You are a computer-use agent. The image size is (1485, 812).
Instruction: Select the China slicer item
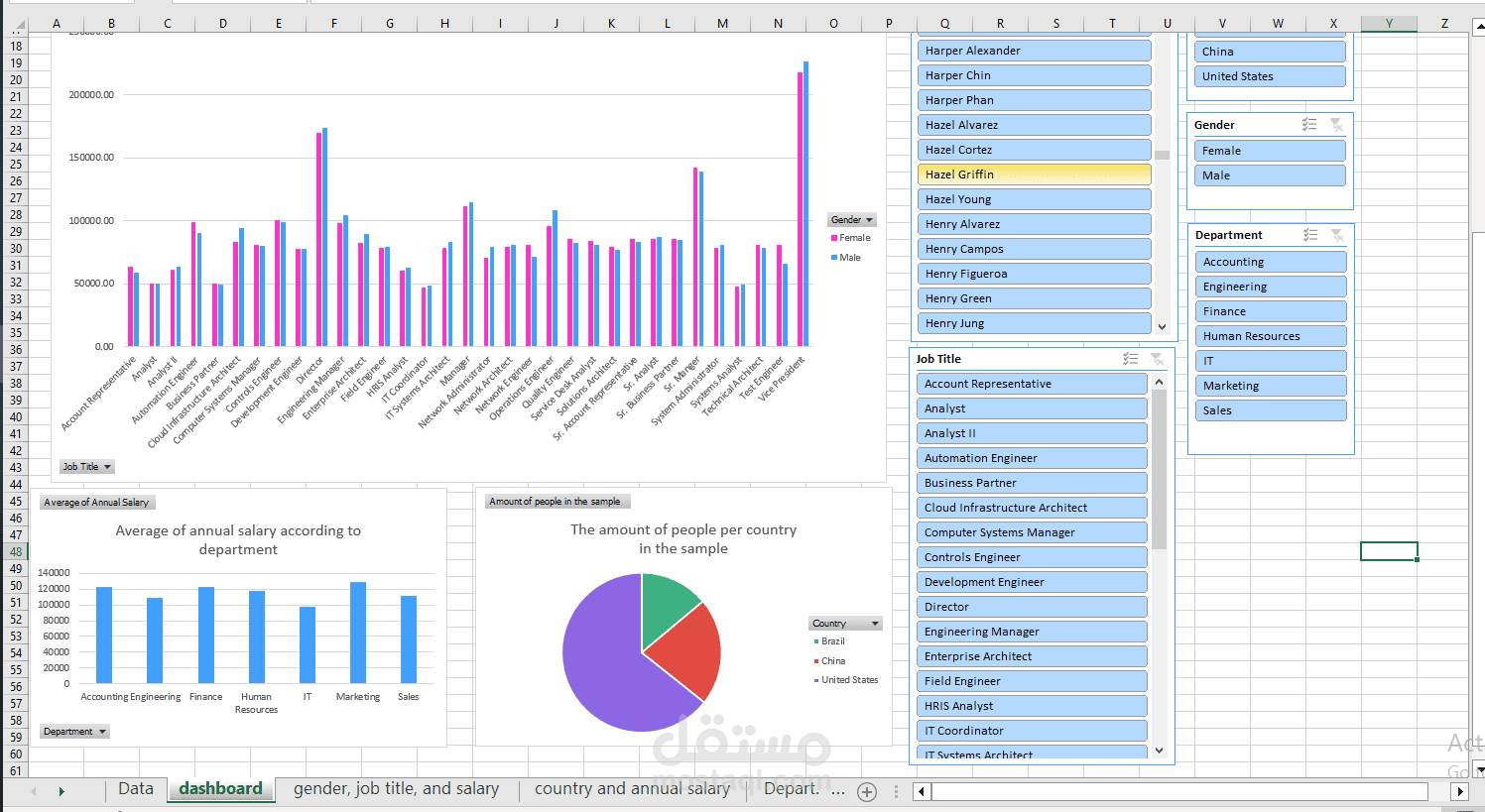point(1271,52)
